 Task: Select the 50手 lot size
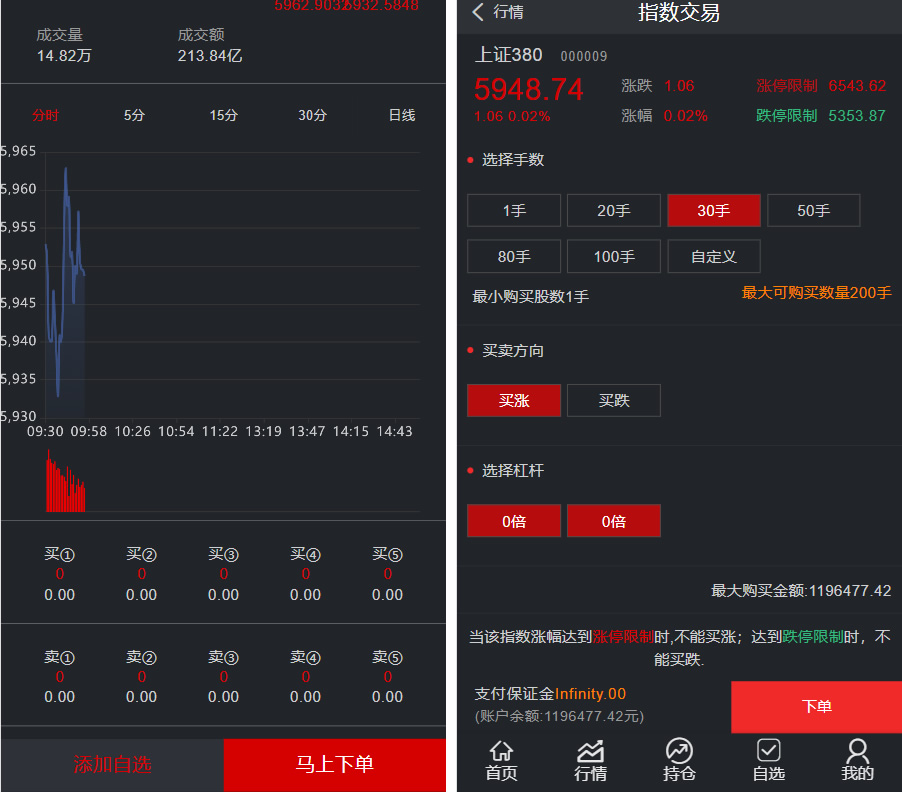pos(813,210)
